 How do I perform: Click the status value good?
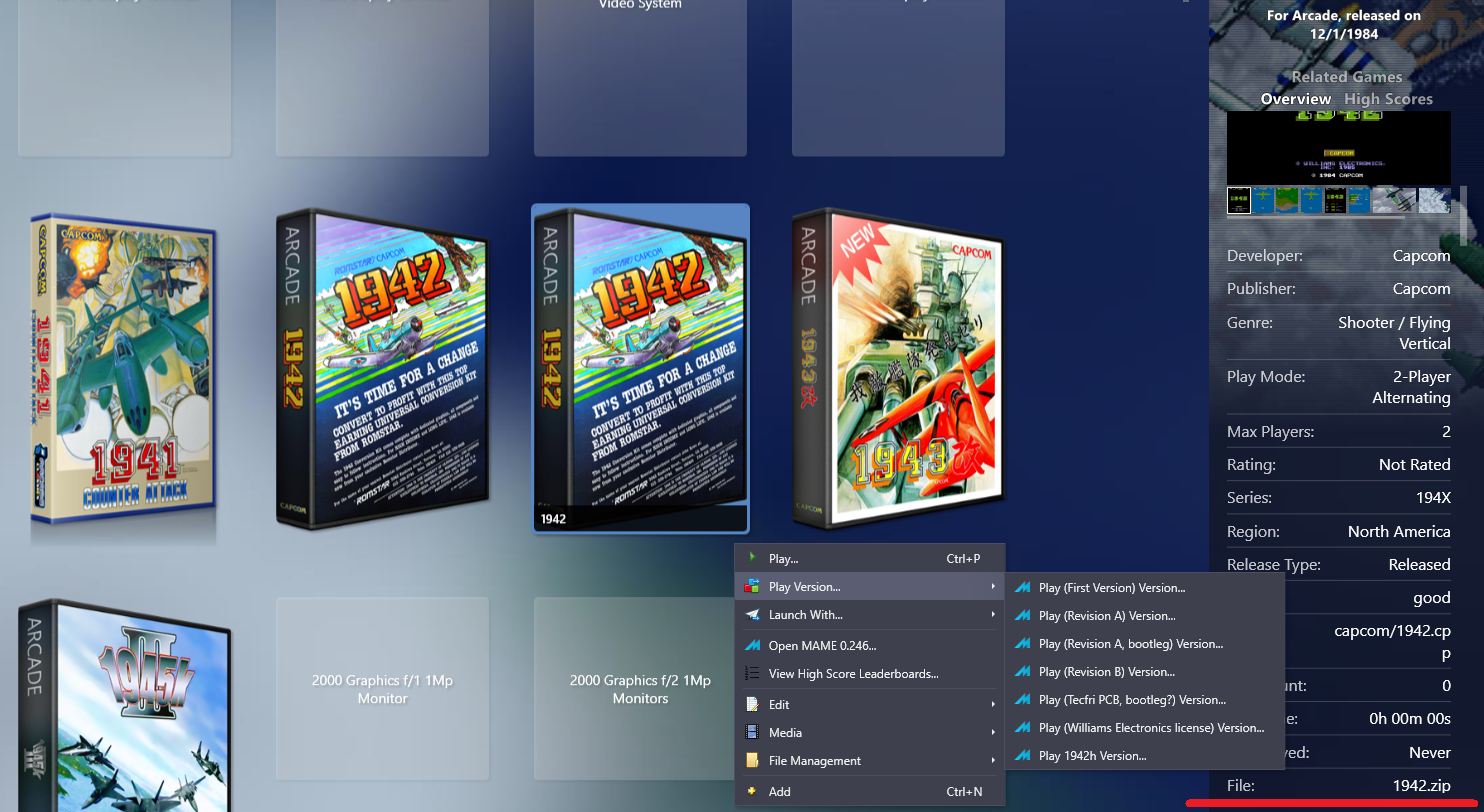coord(1431,598)
